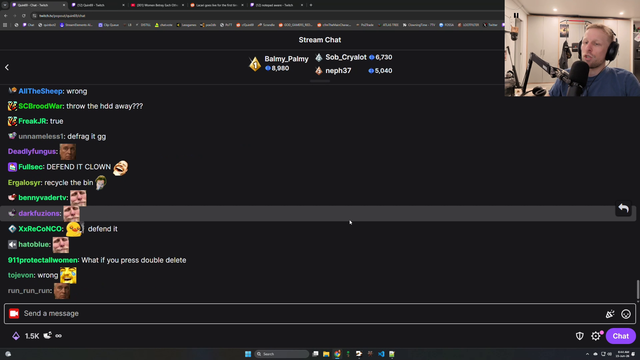This screenshot has height=360, width=640.
Task: Click username AllTheSheep in chat
Action: pyautogui.click(x=40, y=91)
